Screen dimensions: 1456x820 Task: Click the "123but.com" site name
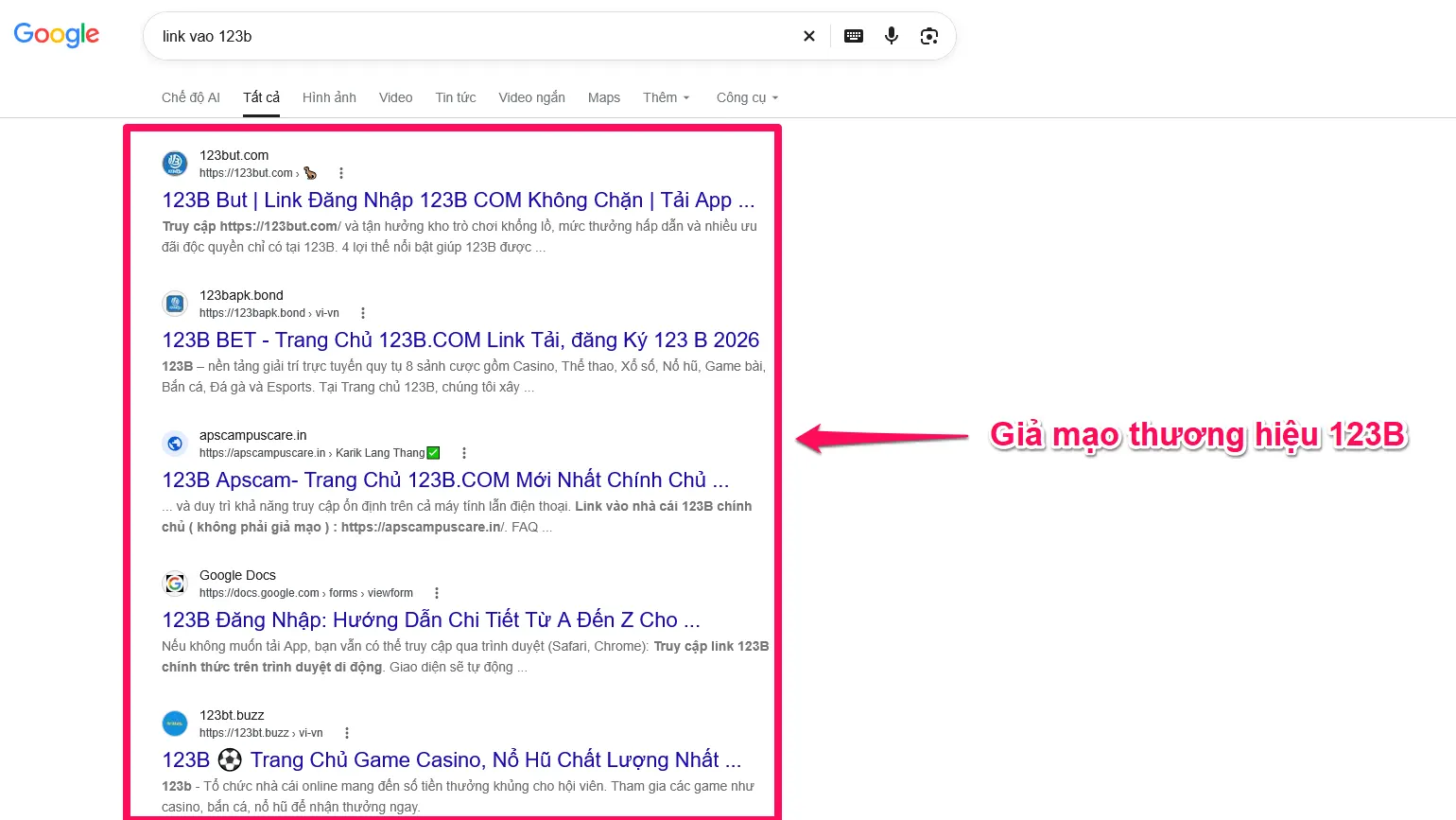234,155
